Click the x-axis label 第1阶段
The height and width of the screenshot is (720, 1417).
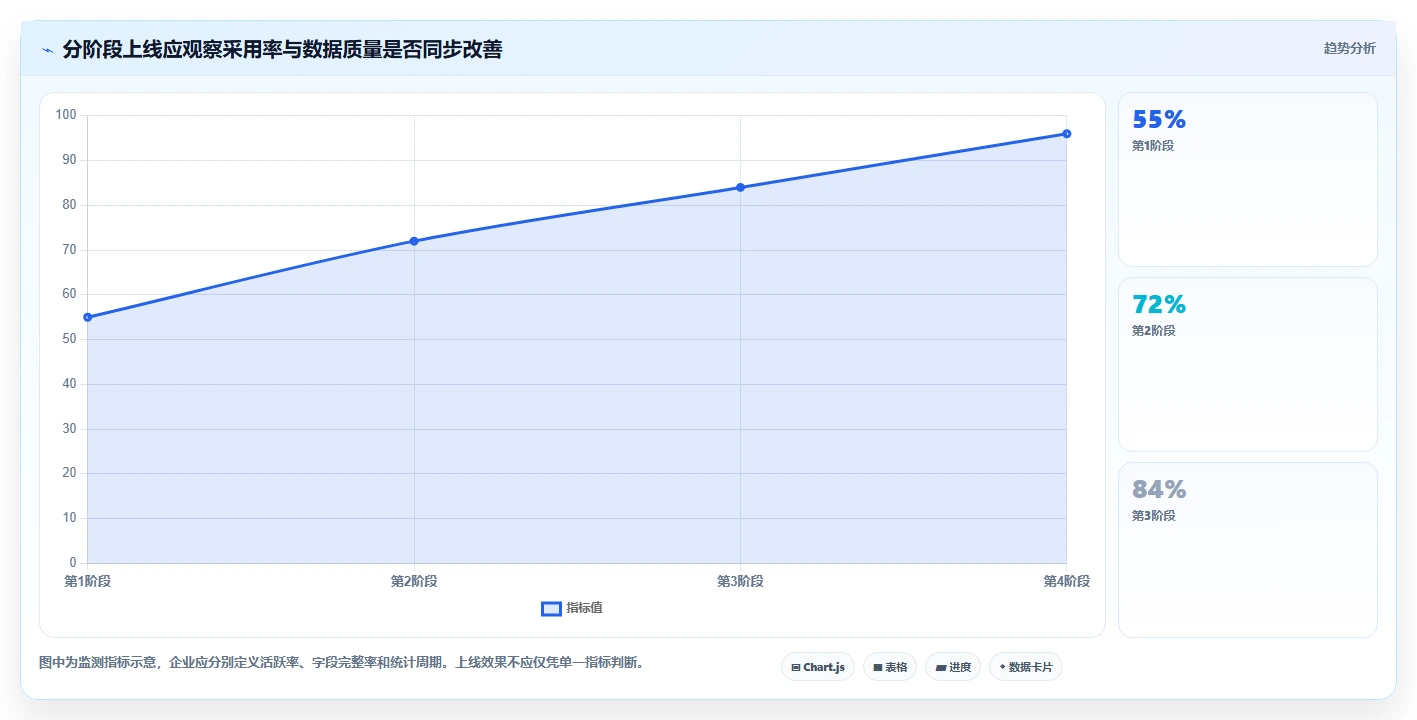(x=88, y=581)
